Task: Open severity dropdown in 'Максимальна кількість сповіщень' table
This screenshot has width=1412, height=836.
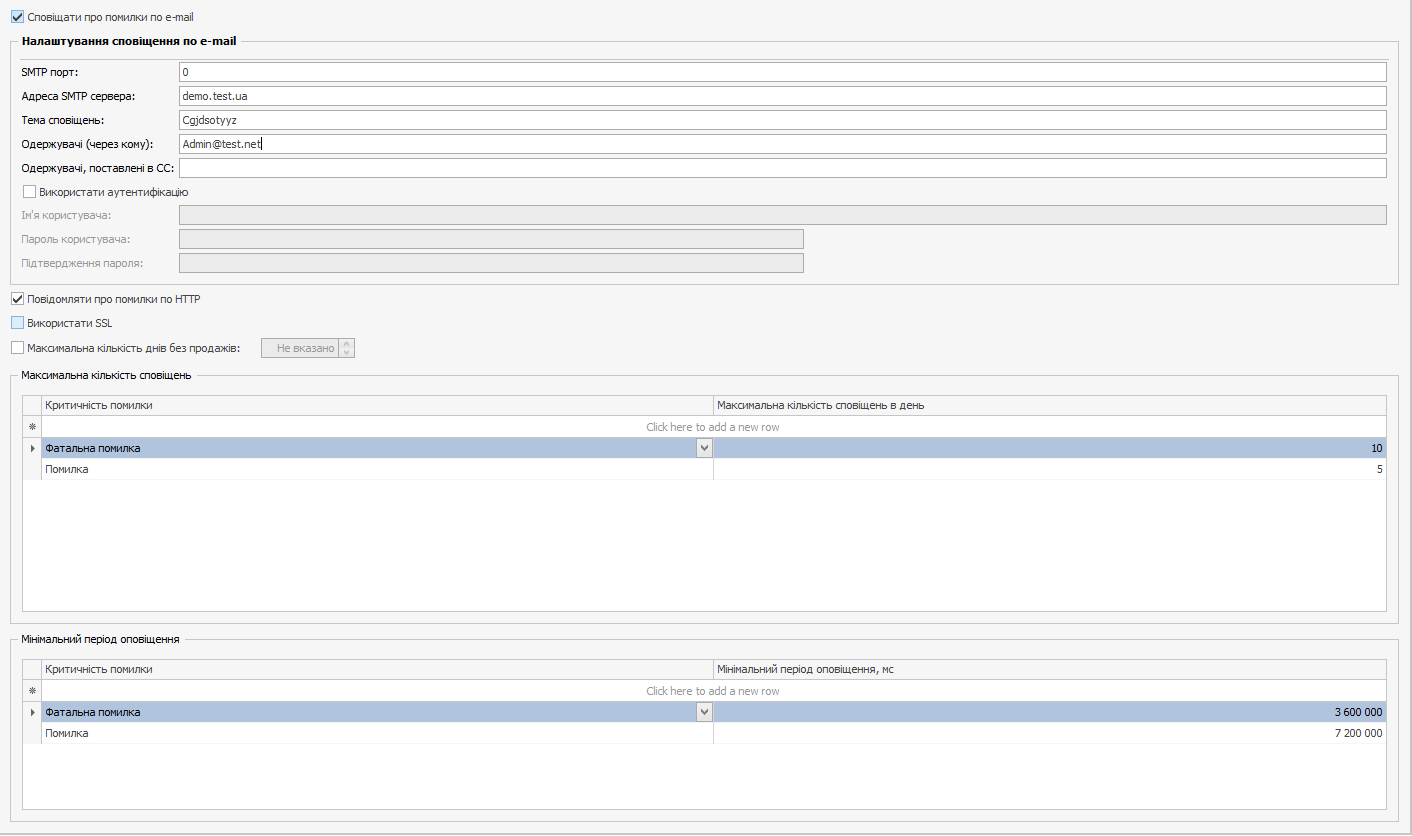Action: click(x=704, y=449)
